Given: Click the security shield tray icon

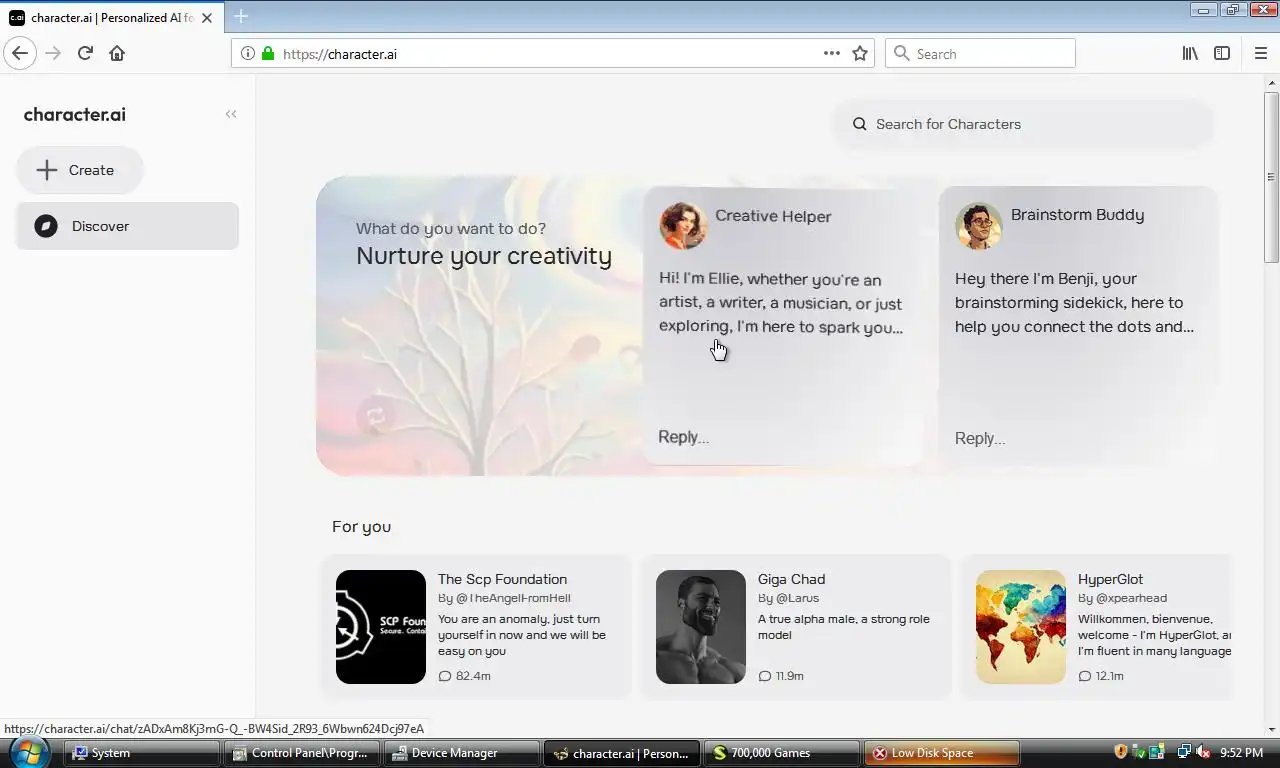Looking at the screenshot, I should [x=1120, y=752].
